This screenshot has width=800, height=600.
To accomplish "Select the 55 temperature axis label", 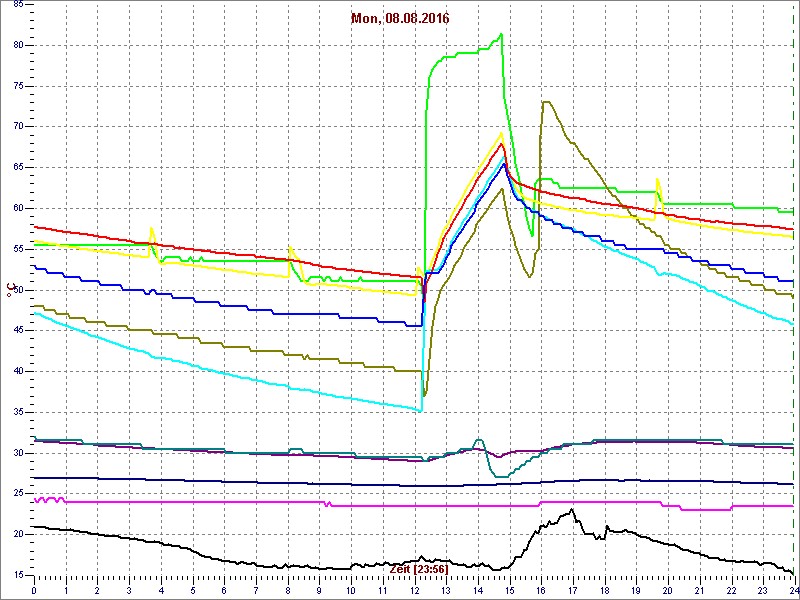I will click(17, 249).
